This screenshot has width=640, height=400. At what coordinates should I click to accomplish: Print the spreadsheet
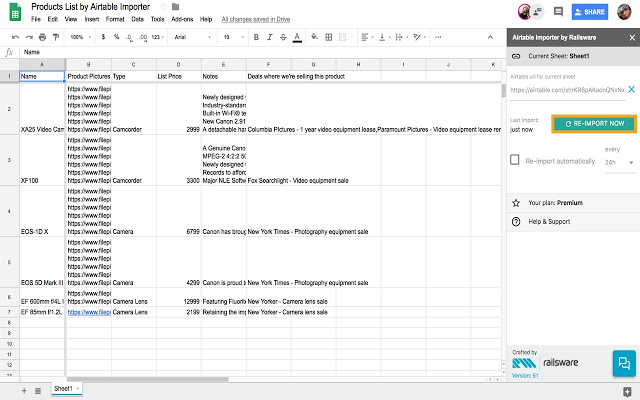[42, 37]
